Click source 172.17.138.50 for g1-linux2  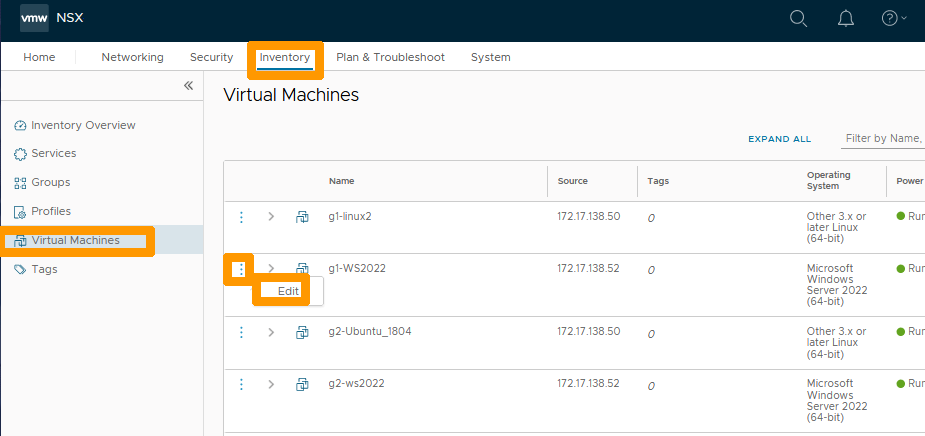(x=588, y=216)
